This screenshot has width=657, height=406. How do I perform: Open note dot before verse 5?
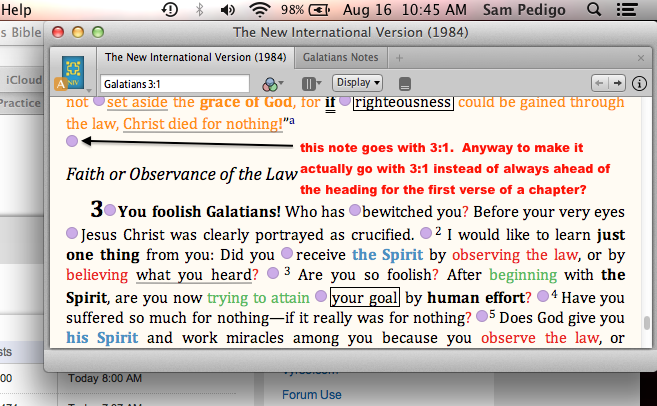point(482,315)
